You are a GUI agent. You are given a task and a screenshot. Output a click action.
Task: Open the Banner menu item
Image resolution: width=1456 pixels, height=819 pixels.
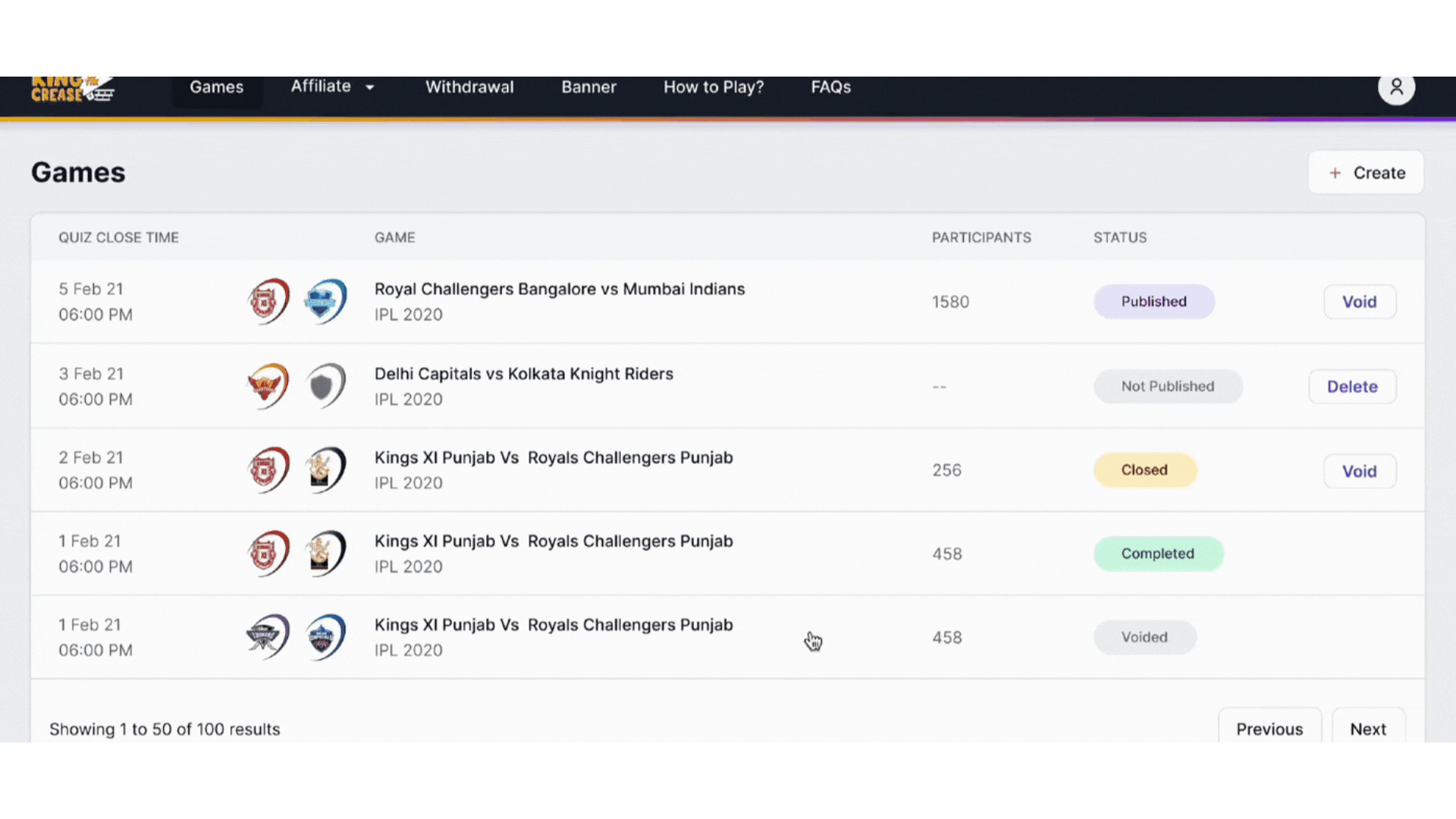(588, 87)
